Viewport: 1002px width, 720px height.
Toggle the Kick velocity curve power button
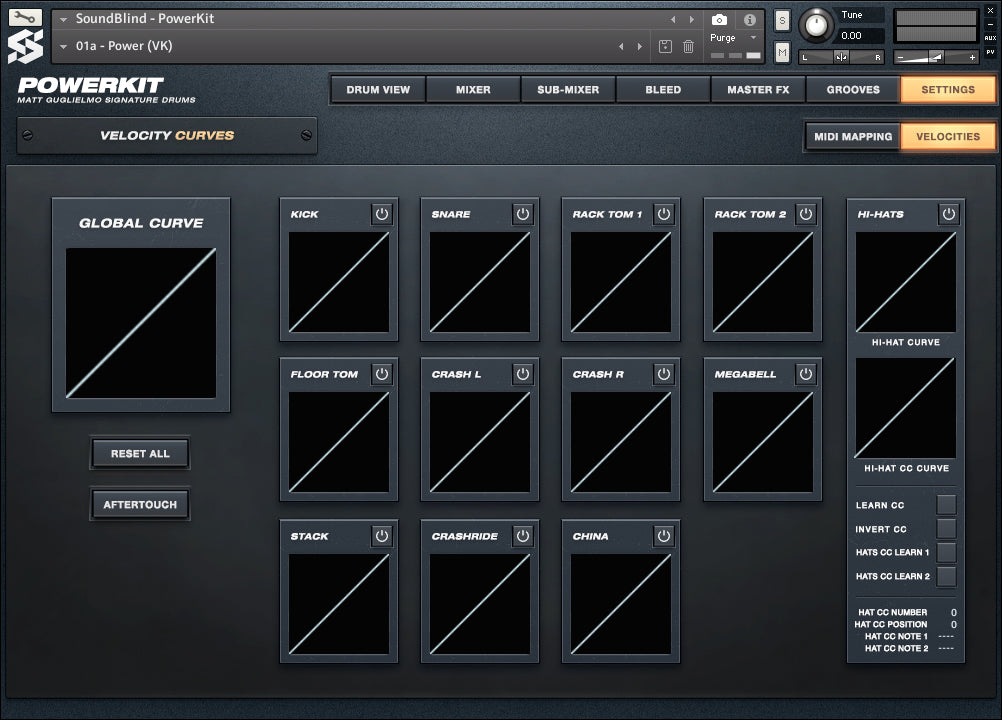382,213
